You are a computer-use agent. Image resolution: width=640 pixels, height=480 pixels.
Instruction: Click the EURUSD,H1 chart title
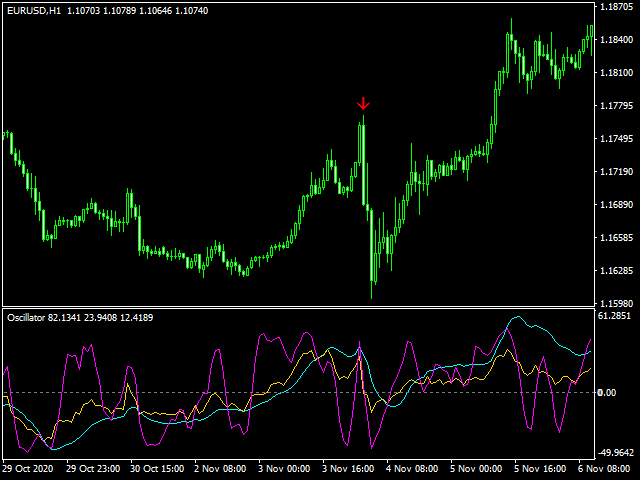point(34,11)
